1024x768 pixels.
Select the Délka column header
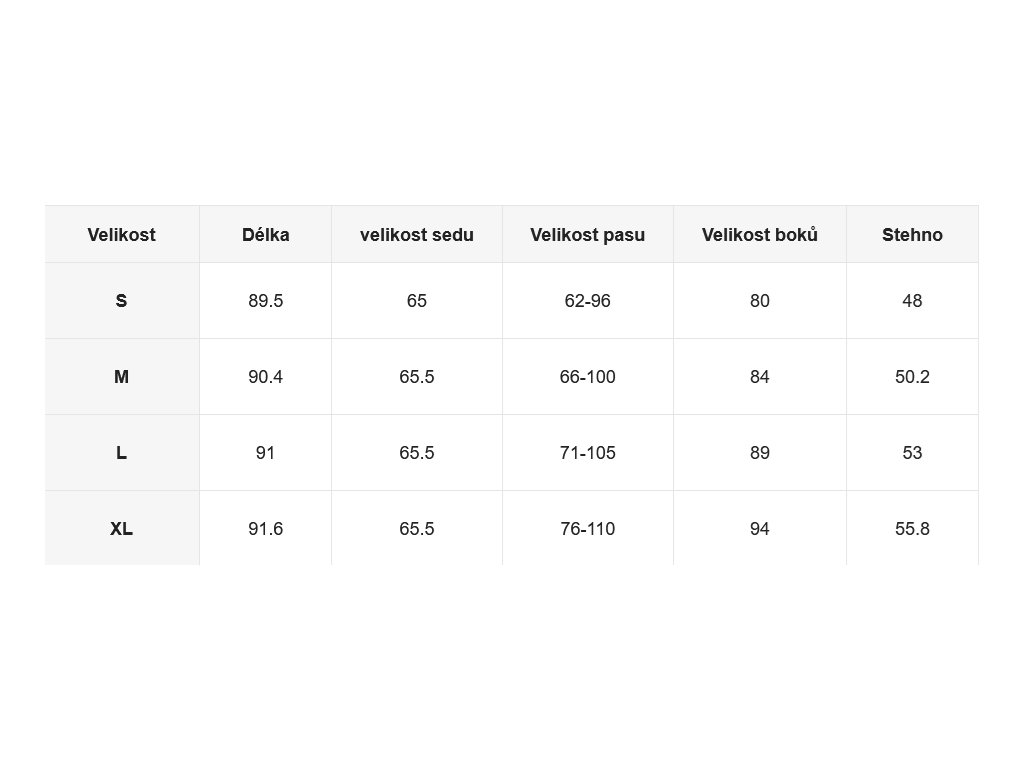click(x=265, y=234)
